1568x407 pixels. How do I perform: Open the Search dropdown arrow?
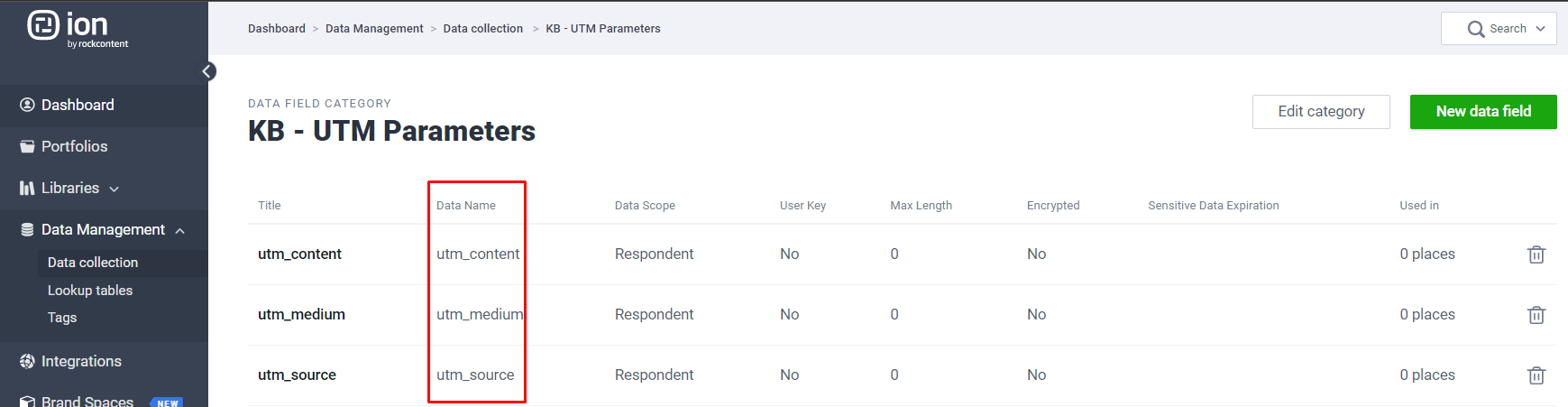coord(1541,29)
